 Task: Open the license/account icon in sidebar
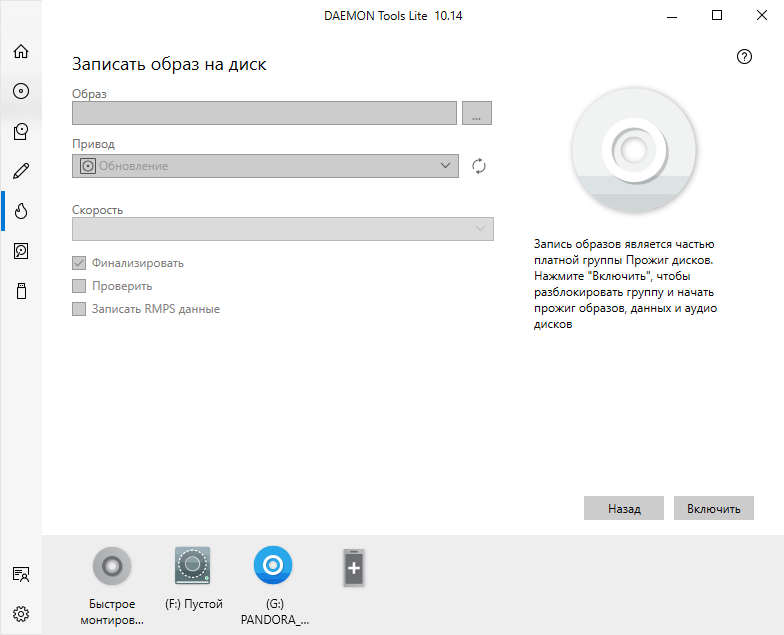point(21,574)
